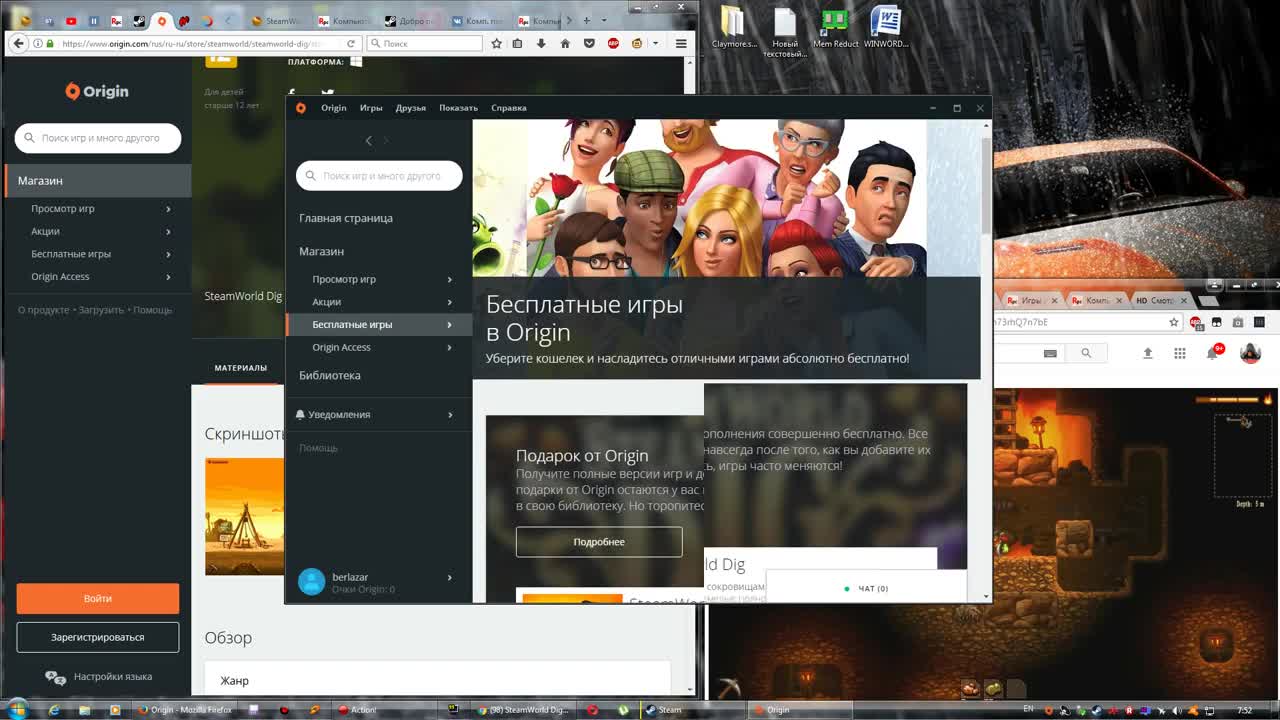Expand Бесплатные игры chevron in Origin client
1280x720 pixels.
pos(449,325)
